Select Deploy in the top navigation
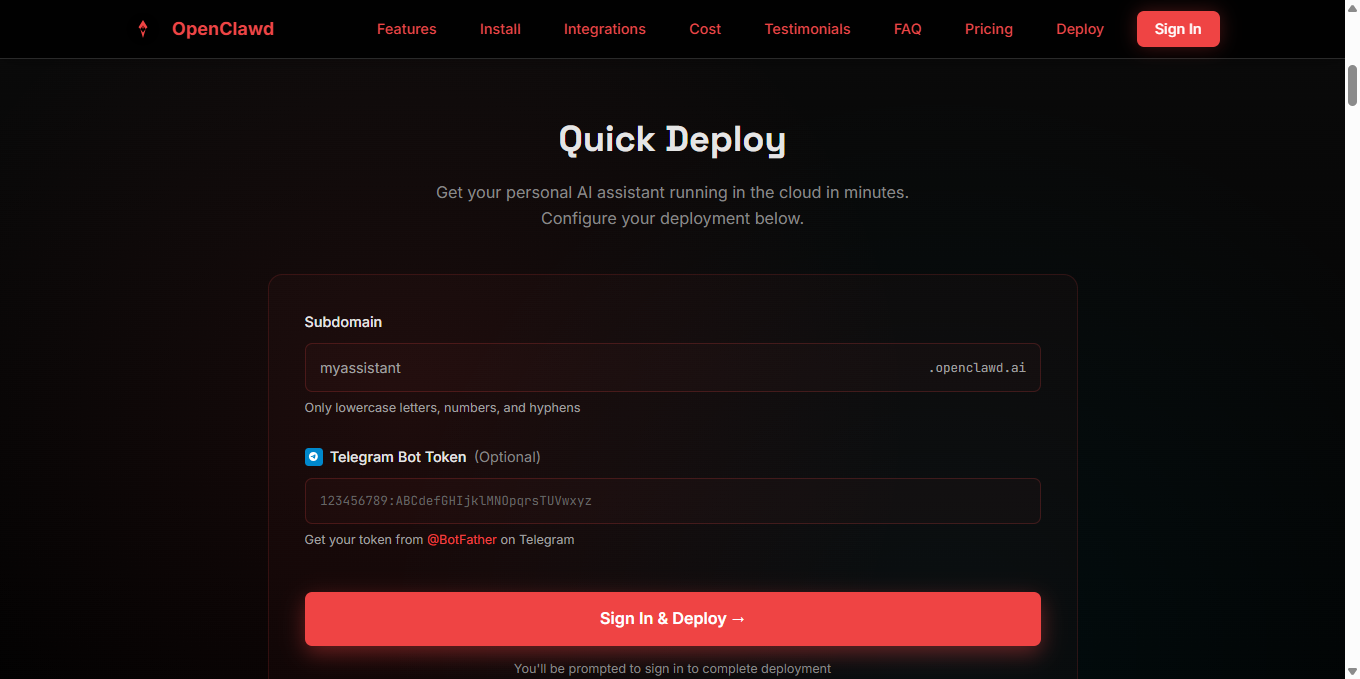Screen dimensions: 1360x679 (1079, 29)
